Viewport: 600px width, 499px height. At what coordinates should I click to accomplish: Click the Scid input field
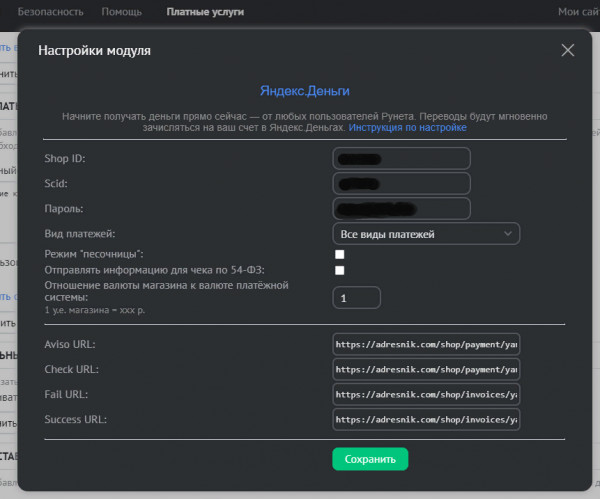click(x=401, y=184)
